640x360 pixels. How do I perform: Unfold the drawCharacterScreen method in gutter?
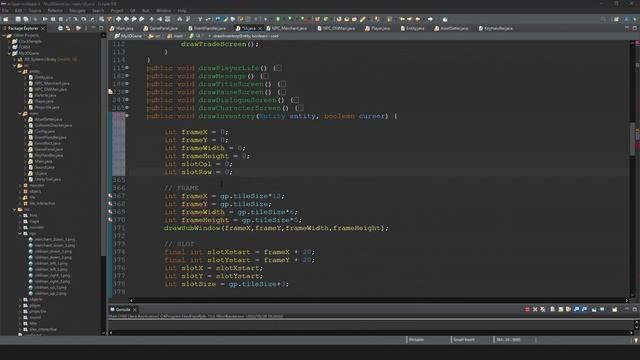127,107
